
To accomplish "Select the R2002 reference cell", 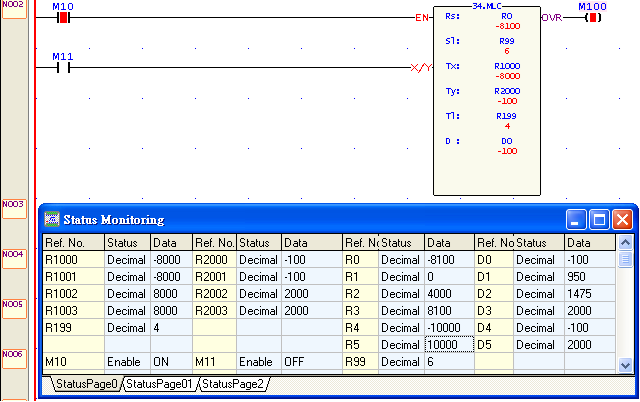I will pyautogui.click(x=214, y=294).
